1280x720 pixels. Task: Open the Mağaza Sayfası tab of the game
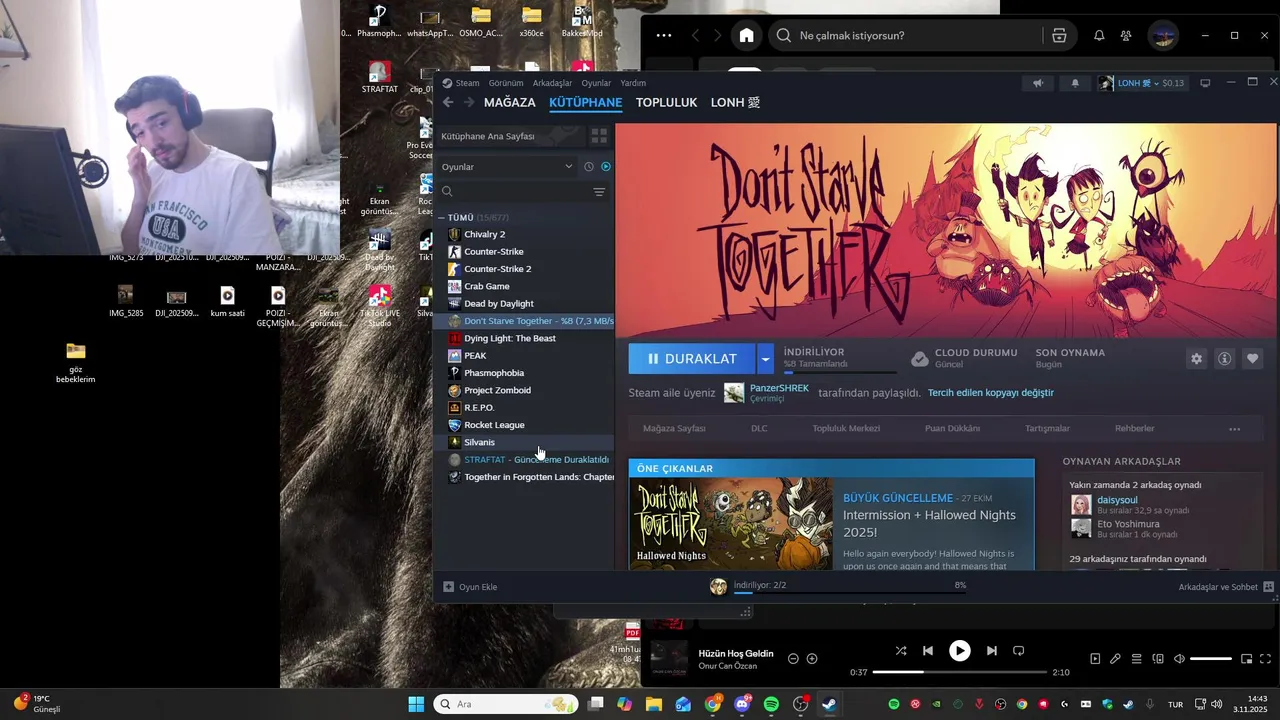[x=674, y=428]
